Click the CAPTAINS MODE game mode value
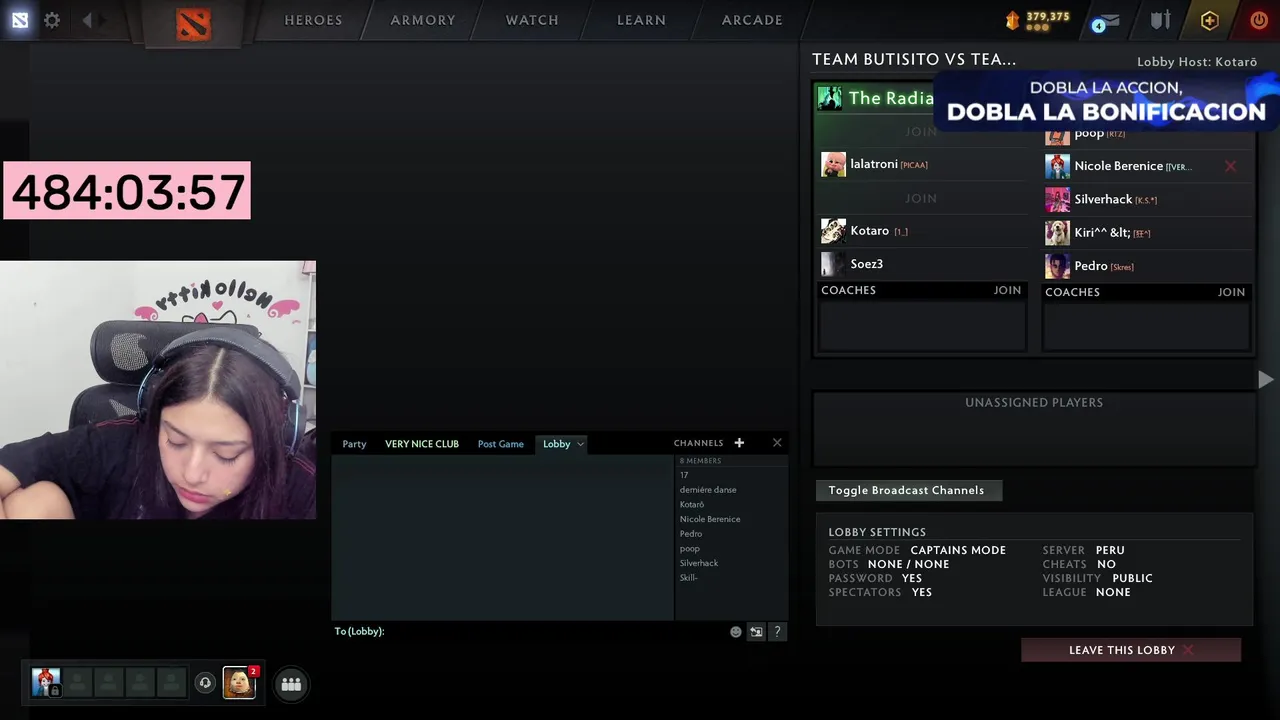 (x=958, y=550)
